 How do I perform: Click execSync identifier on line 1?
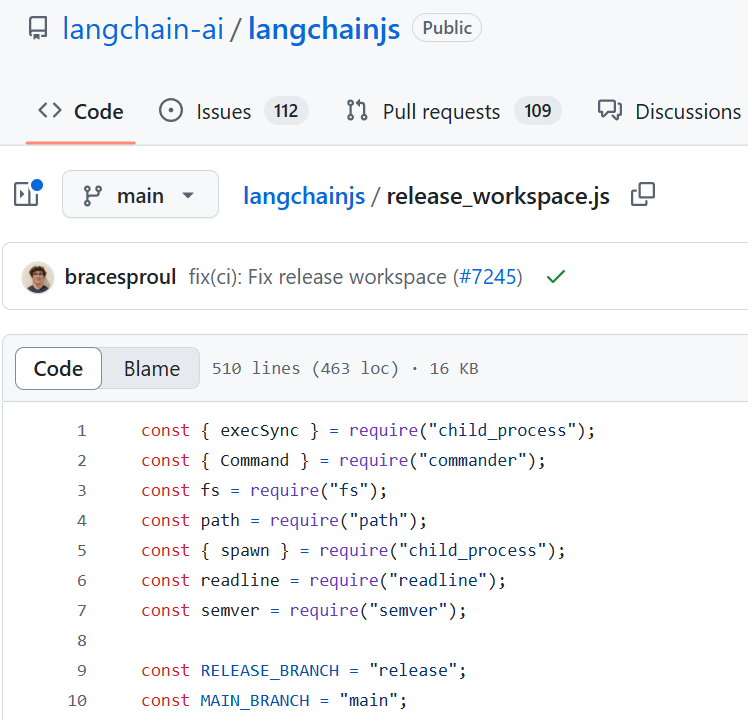pyautogui.click(x=260, y=430)
